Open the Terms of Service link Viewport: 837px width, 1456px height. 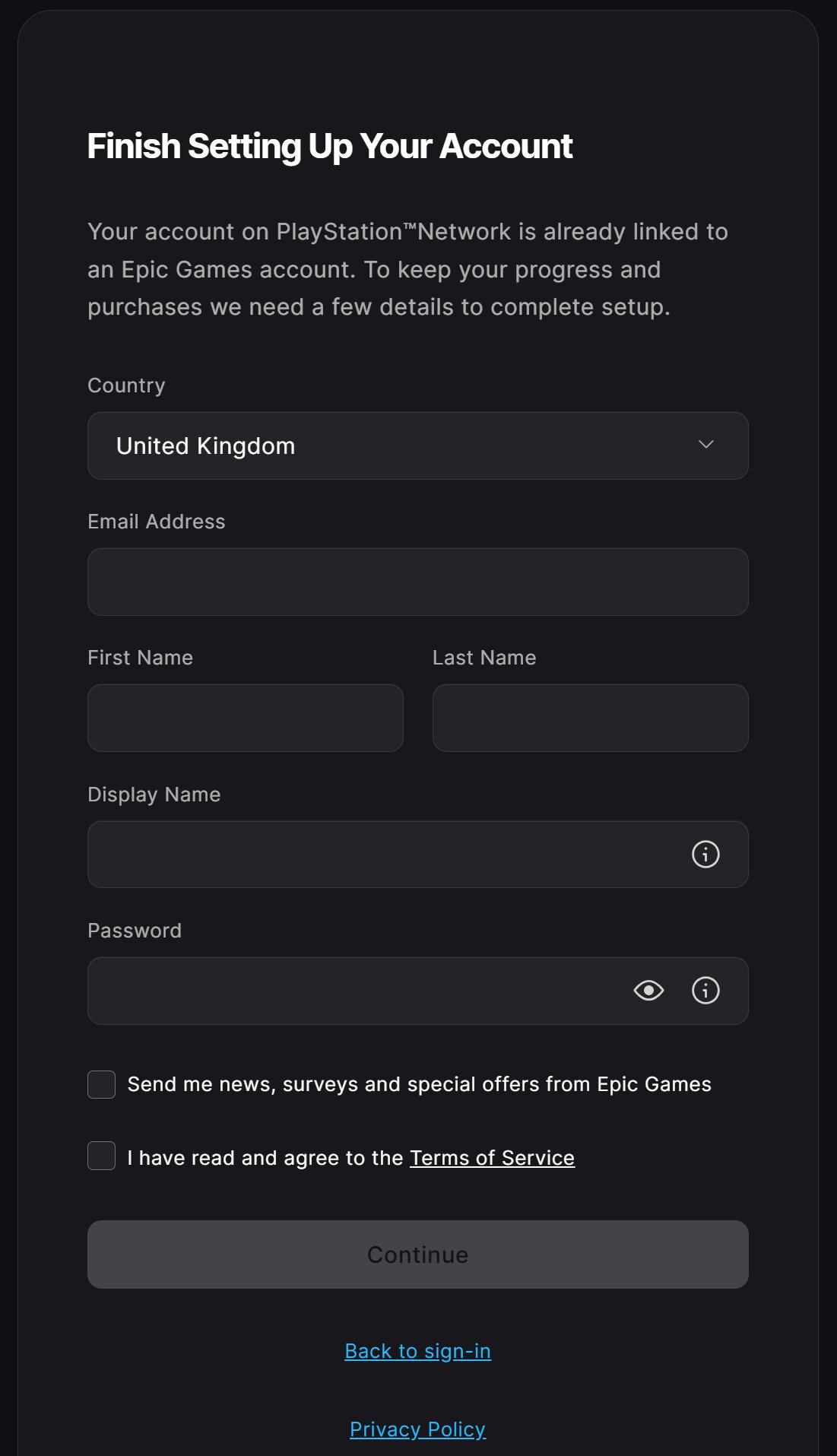(492, 1157)
